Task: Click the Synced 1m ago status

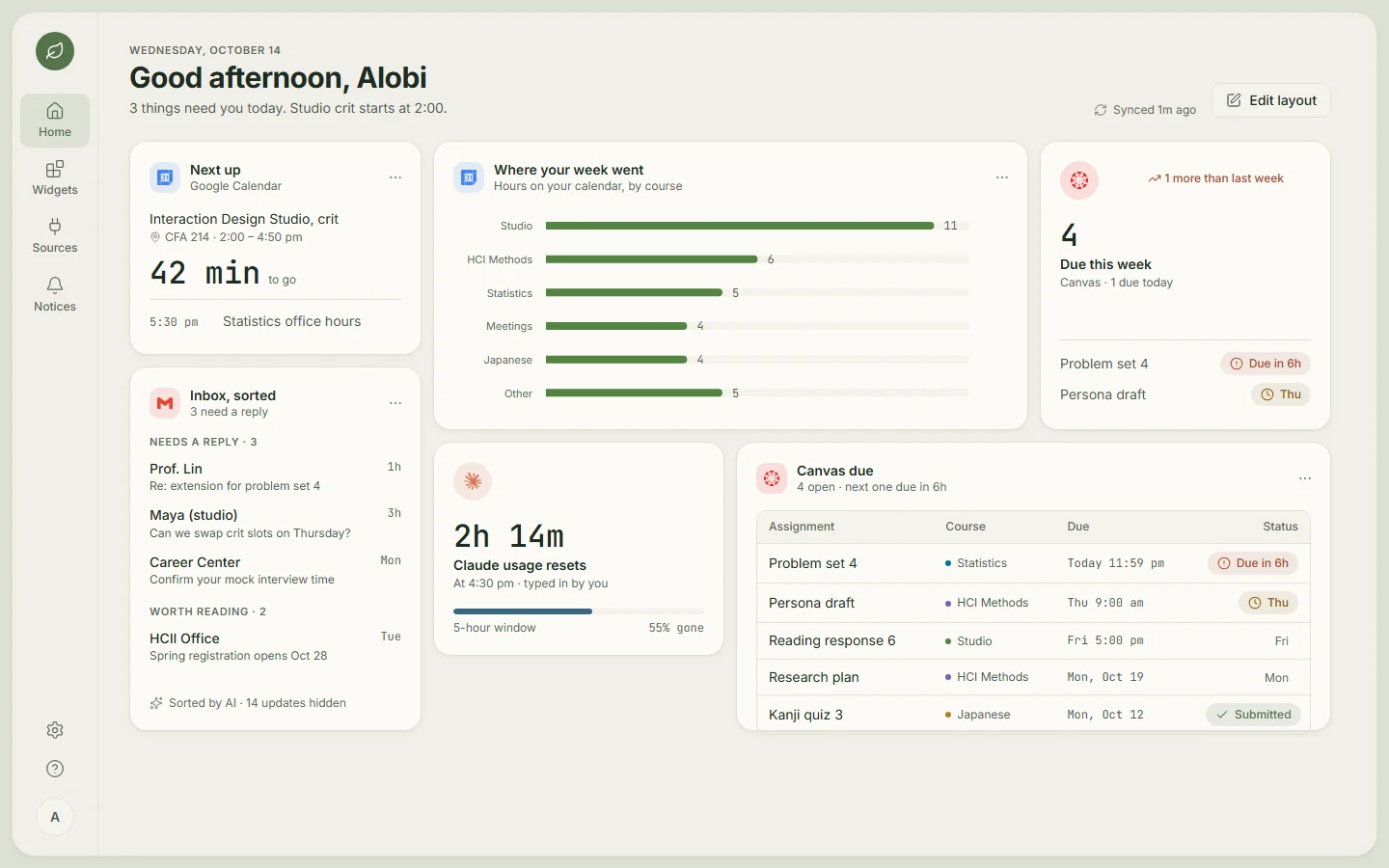Action: (1145, 110)
